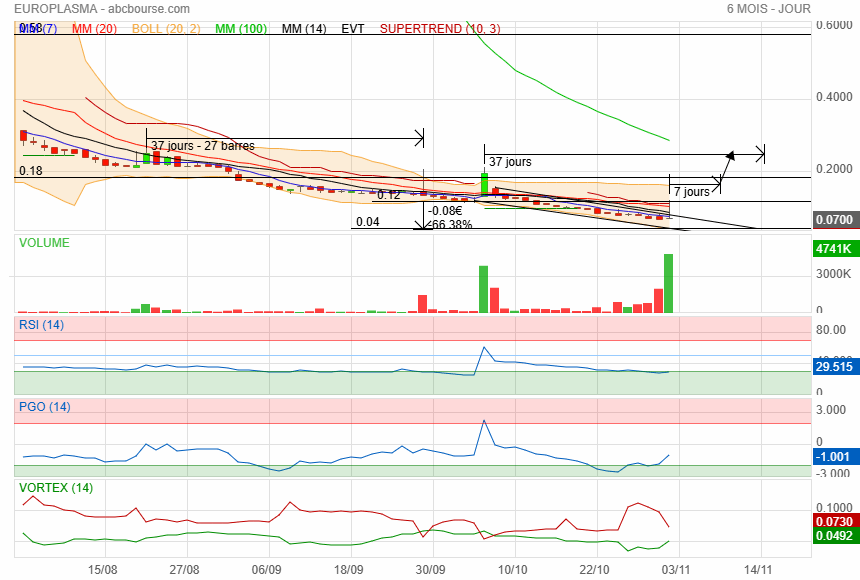Screen dimensions: 860x580
Task: Click the 10/10 date label
Action: (x=512, y=570)
